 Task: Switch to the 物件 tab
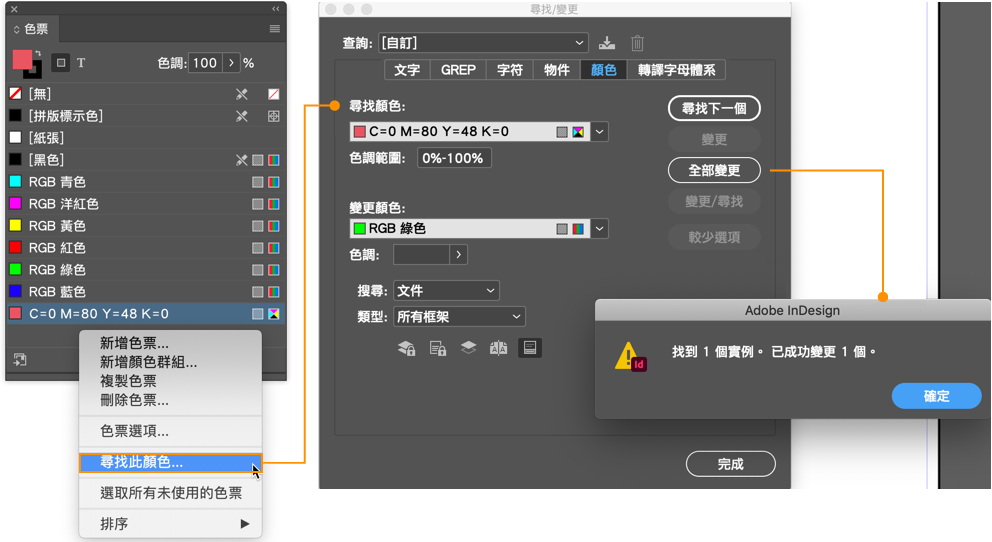point(557,70)
